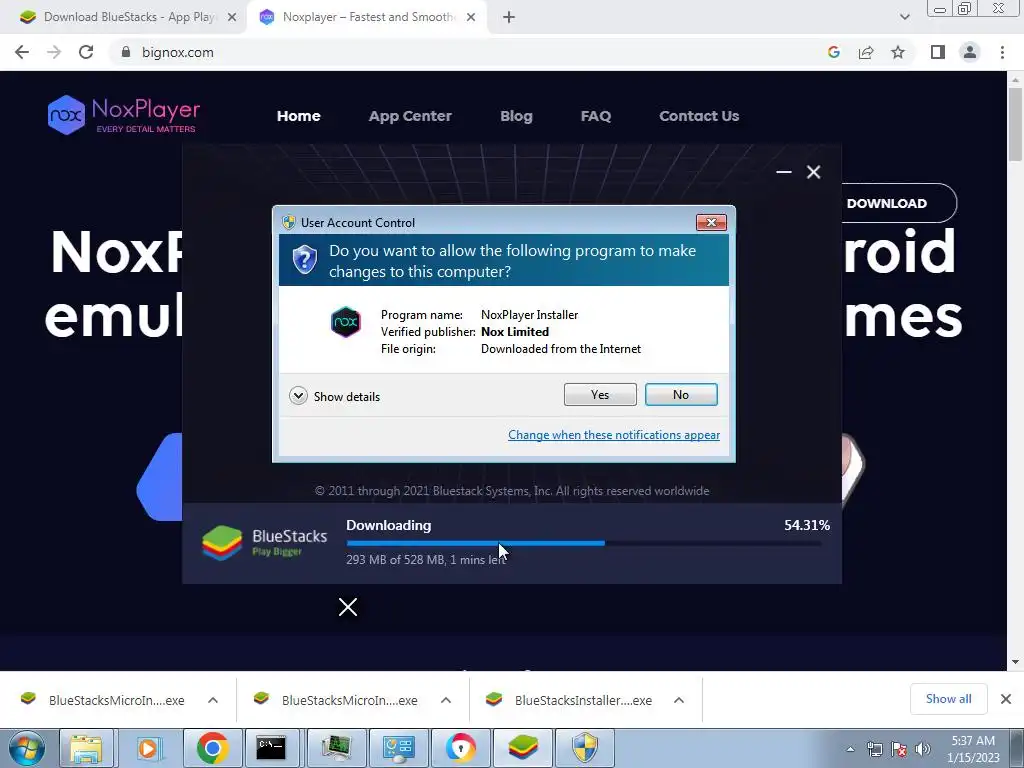Image resolution: width=1024 pixels, height=768 pixels.
Task: Open Change when these notifications appear
Action: pyautogui.click(x=614, y=435)
